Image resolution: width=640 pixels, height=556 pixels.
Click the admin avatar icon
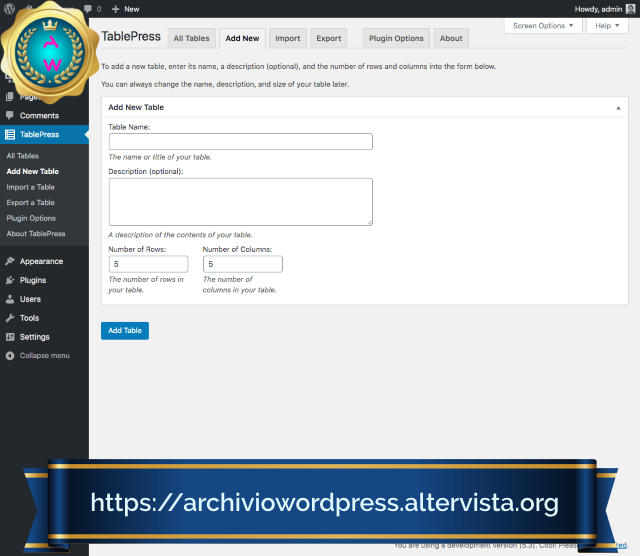(x=630, y=9)
